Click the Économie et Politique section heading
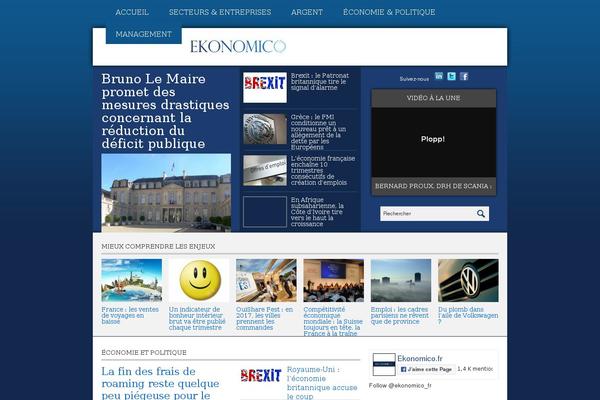The height and width of the screenshot is (400, 600). (x=144, y=353)
